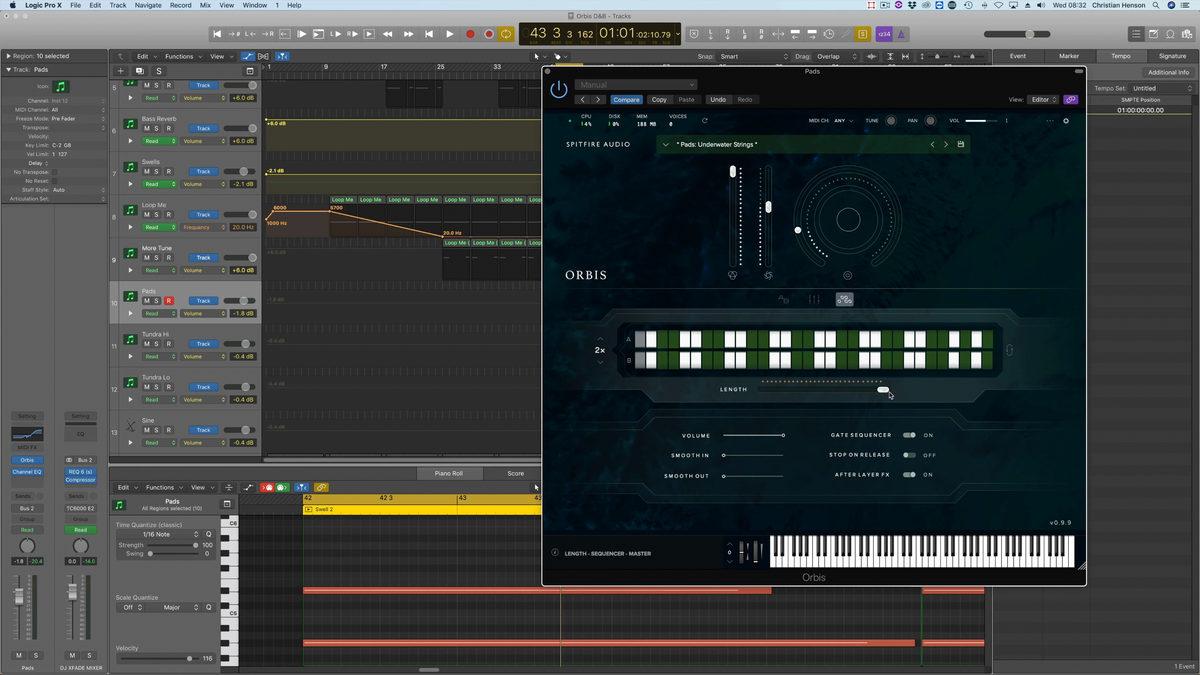
Task: Expand the Pads: Underwater Strings preset browser
Action: click(665, 145)
